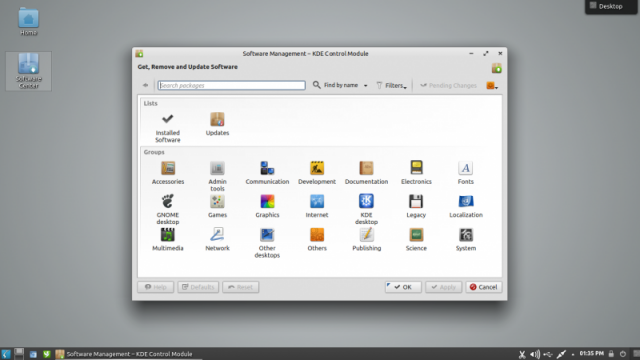Click the clock showing 01:35 PM
This screenshot has height=360, width=640.
tap(591, 353)
